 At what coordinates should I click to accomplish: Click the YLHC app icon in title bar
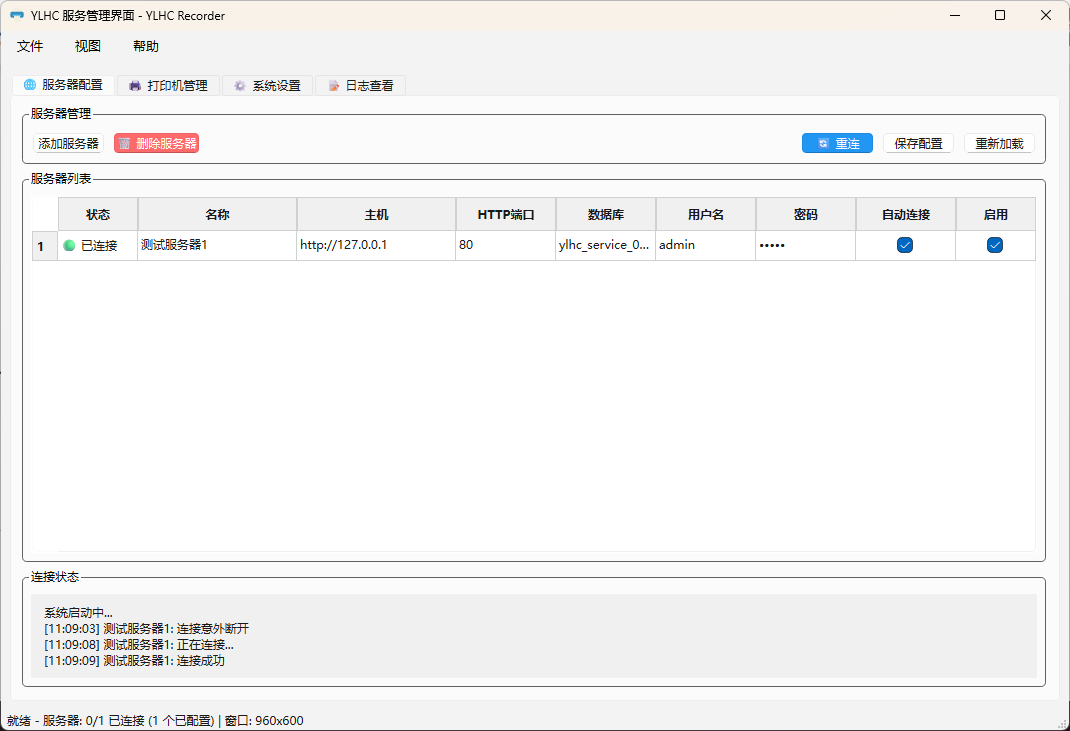[16, 16]
